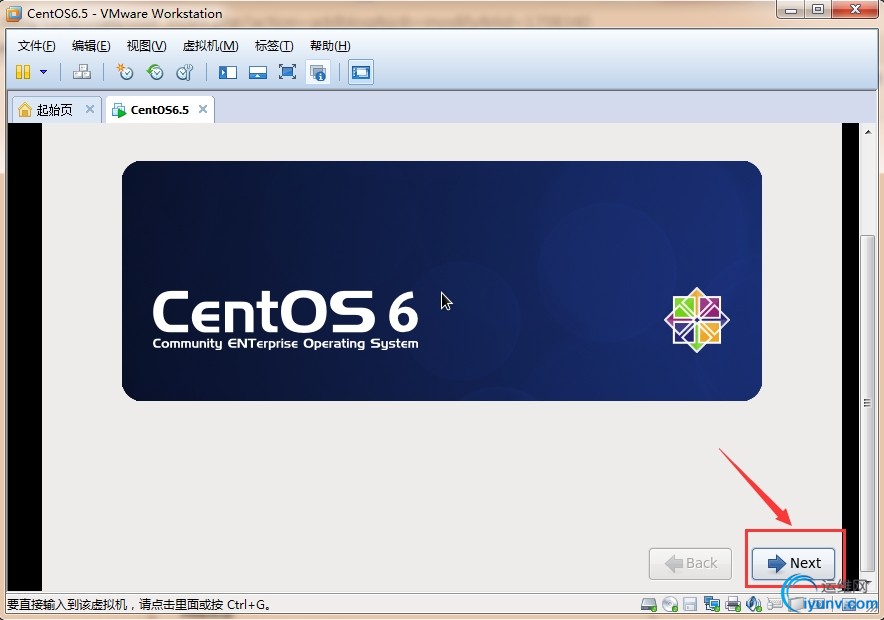
Task: Click the hard disk status icon
Action: click(x=649, y=605)
